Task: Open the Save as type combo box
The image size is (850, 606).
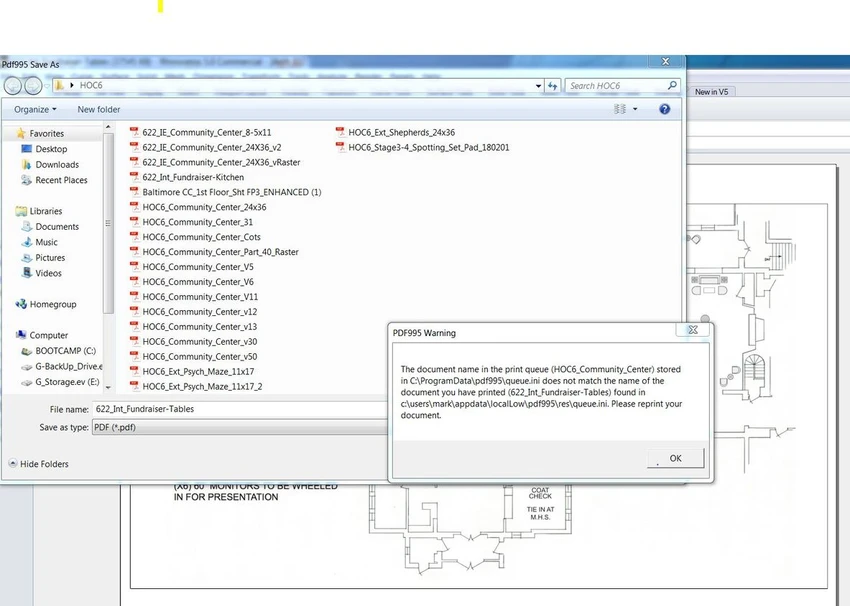Action: point(241,428)
